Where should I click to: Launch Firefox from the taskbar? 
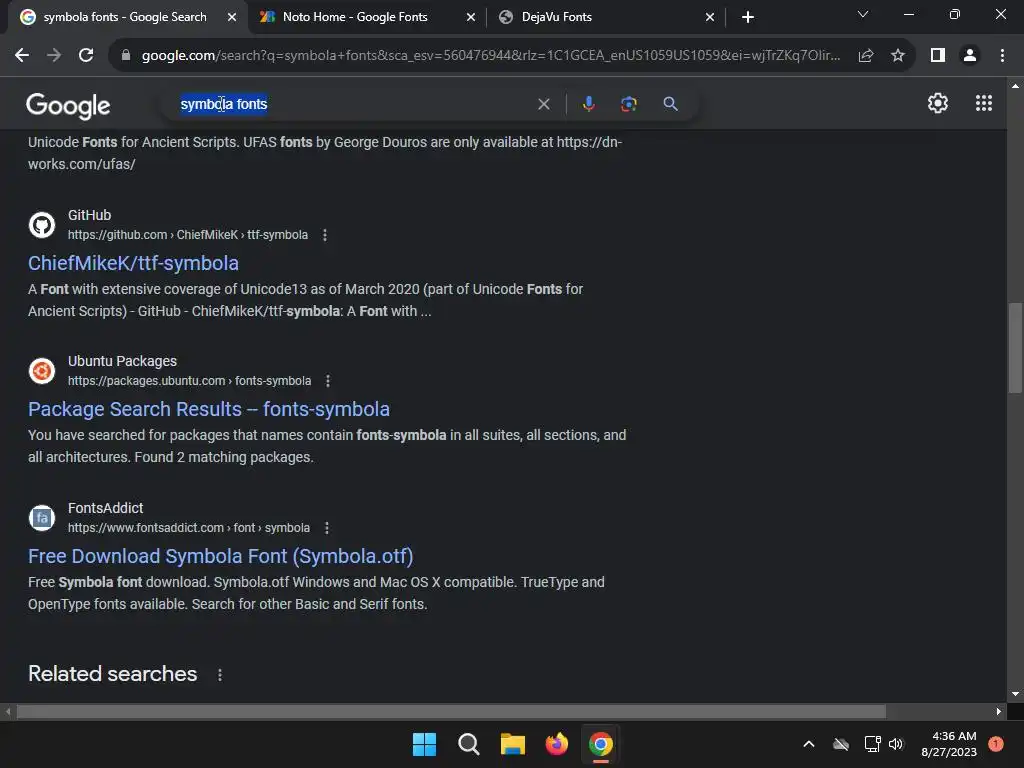(556, 744)
